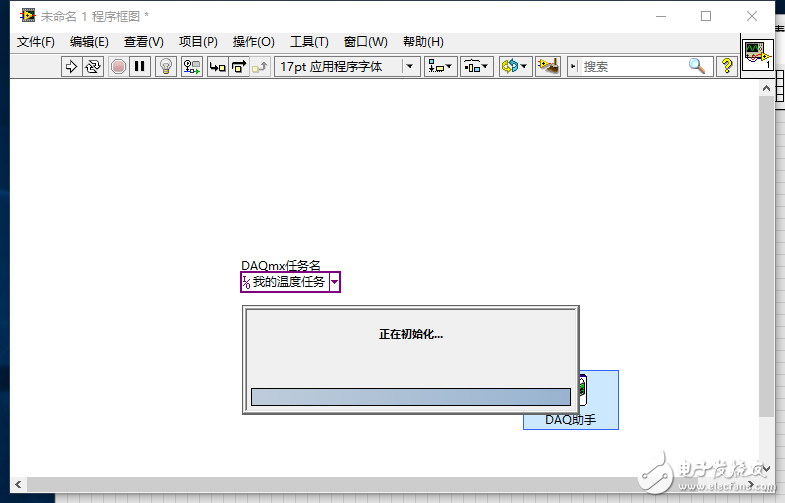Click the Clean Up Diagram broom icon
The height and width of the screenshot is (503, 785).
click(548, 67)
